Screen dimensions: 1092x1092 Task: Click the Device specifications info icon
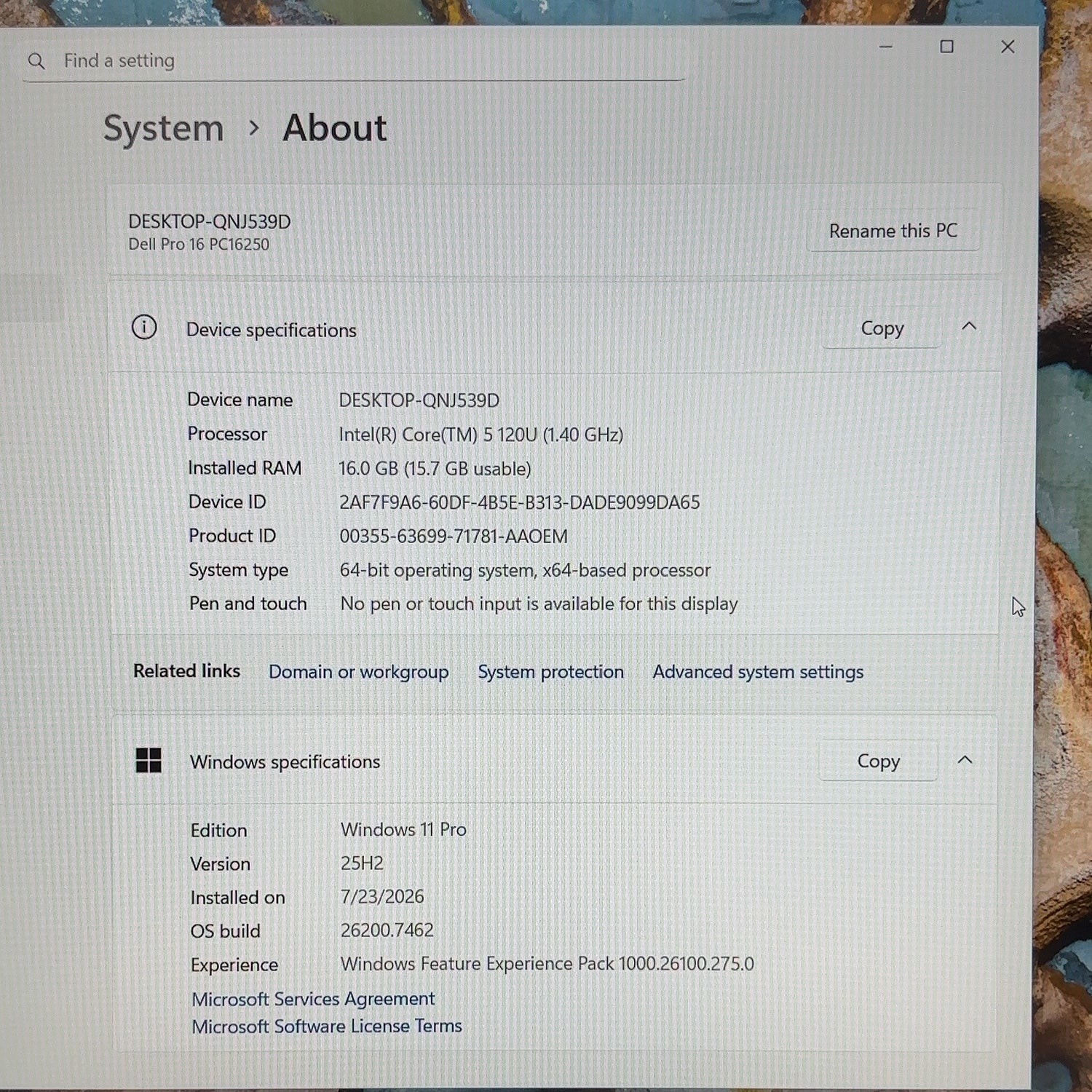[x=144, y=328]
